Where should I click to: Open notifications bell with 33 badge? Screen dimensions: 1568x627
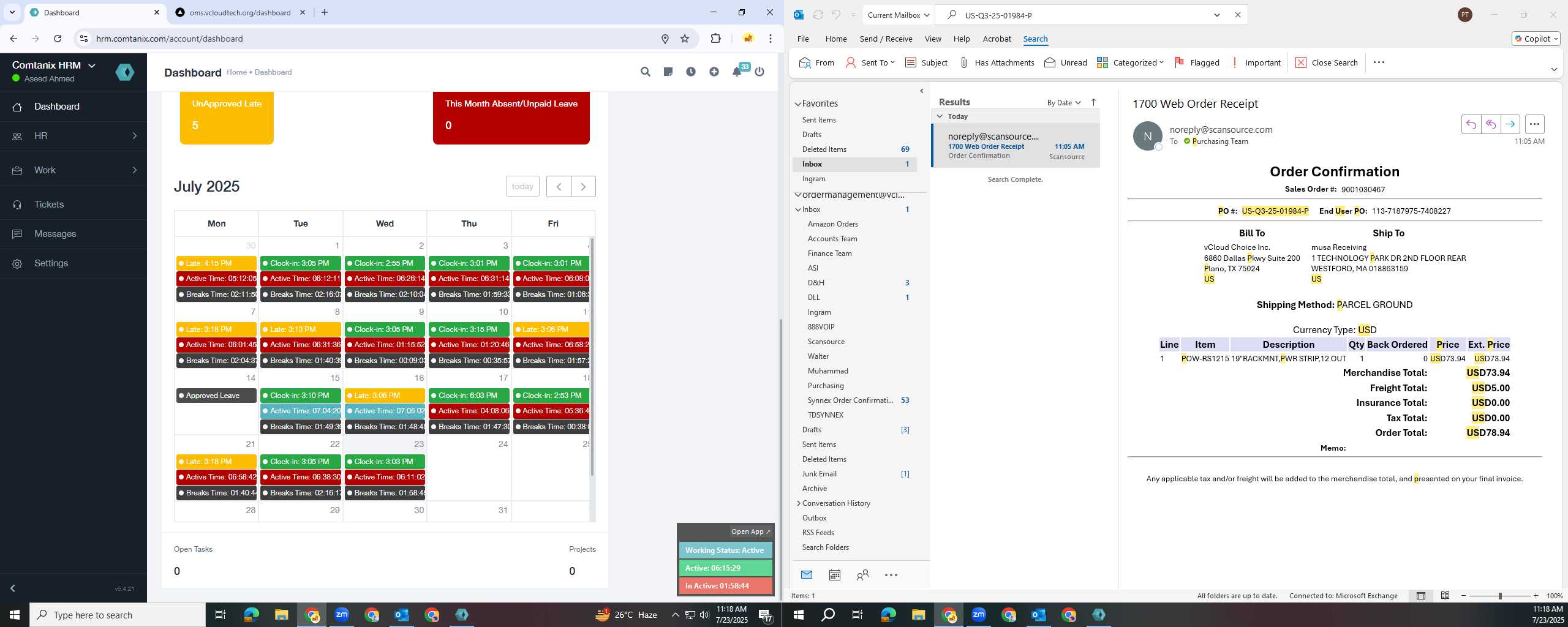[x=737, y=72]
